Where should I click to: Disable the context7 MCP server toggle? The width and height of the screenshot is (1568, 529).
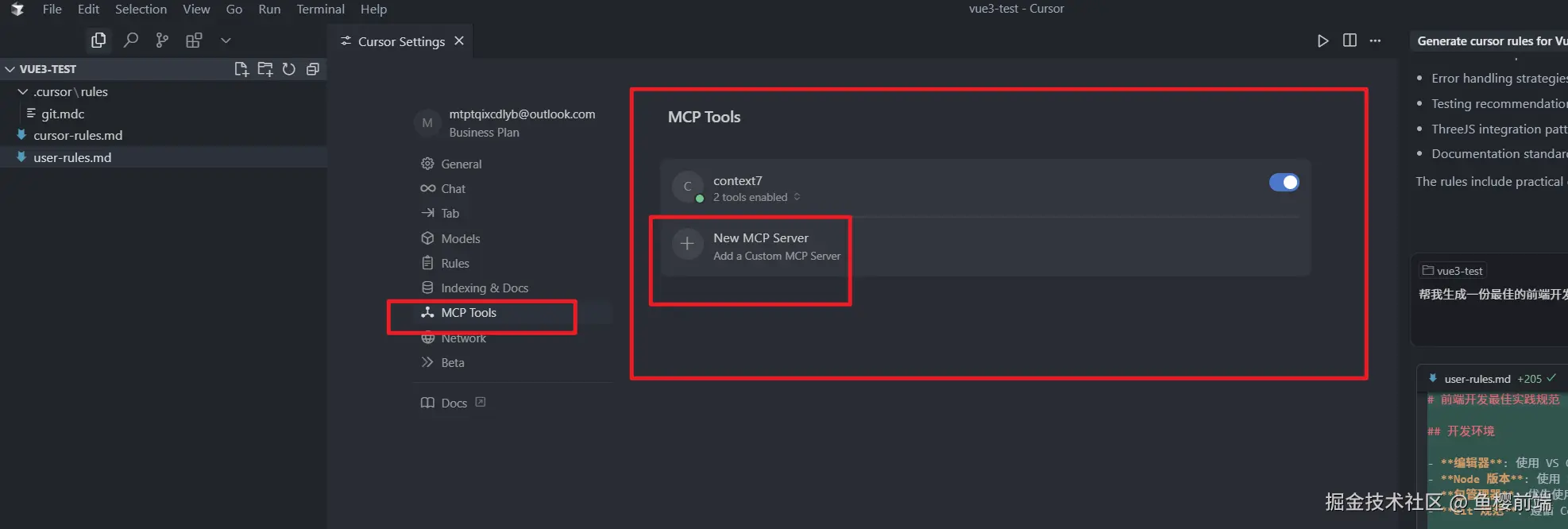pyautogui.click(x=1284, y=183)
